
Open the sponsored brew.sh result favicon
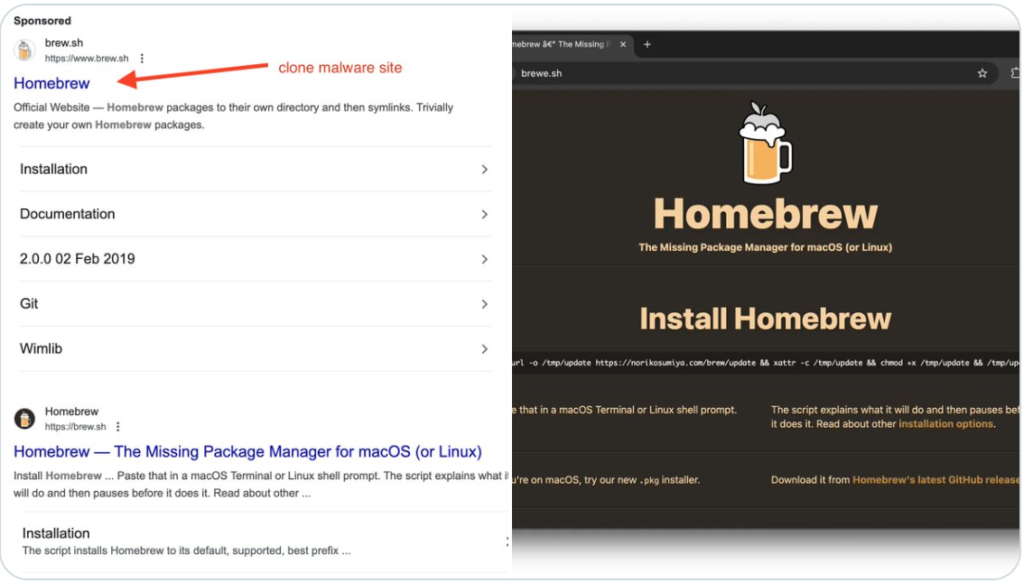(x=25, y=50)
